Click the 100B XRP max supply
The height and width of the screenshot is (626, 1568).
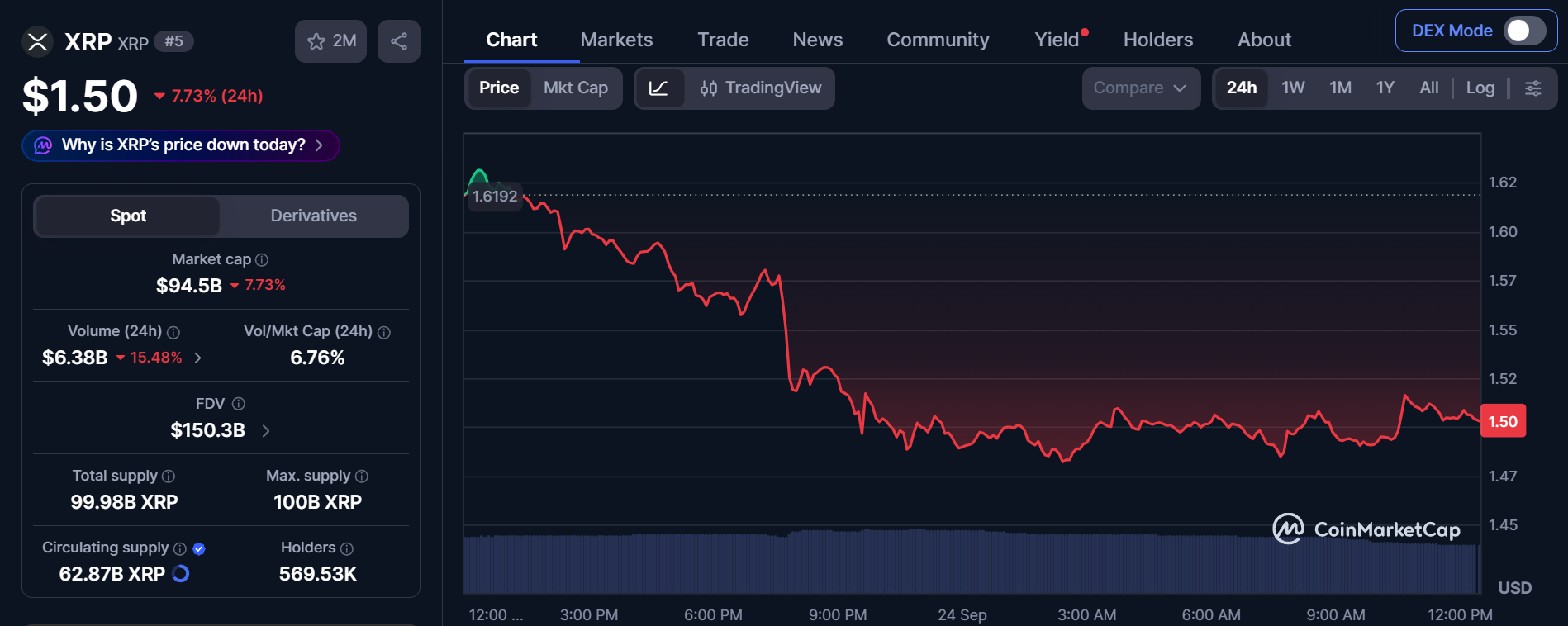pyautogui.click(x=317, y=502)
